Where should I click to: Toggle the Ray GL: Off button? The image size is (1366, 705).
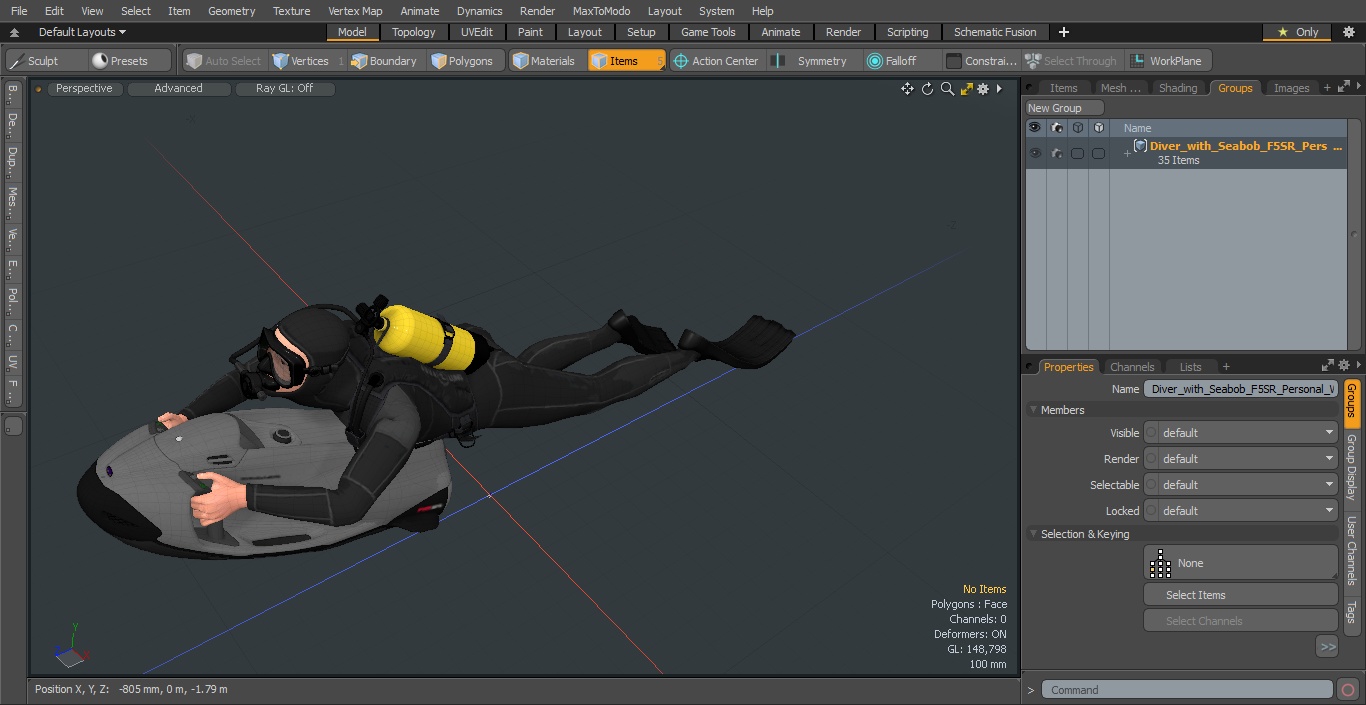284,89
